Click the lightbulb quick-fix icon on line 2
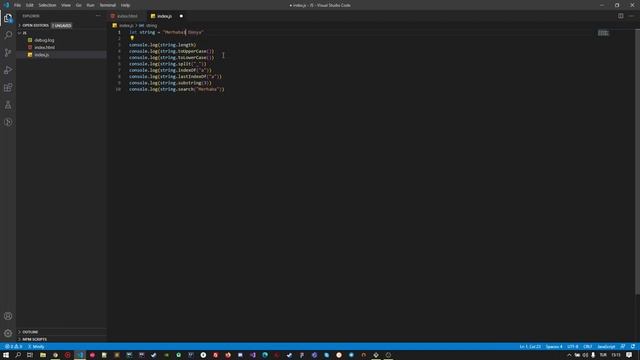This screenshot has width=640, height=360. pyautogui.click(x=132, y=38)
